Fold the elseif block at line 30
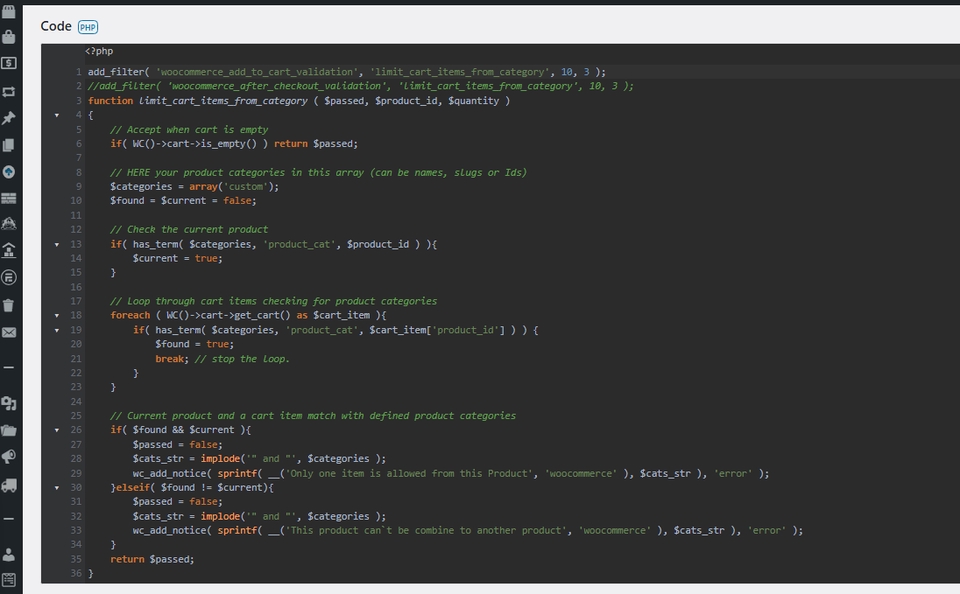960x594 pixels. coord(57,487)
